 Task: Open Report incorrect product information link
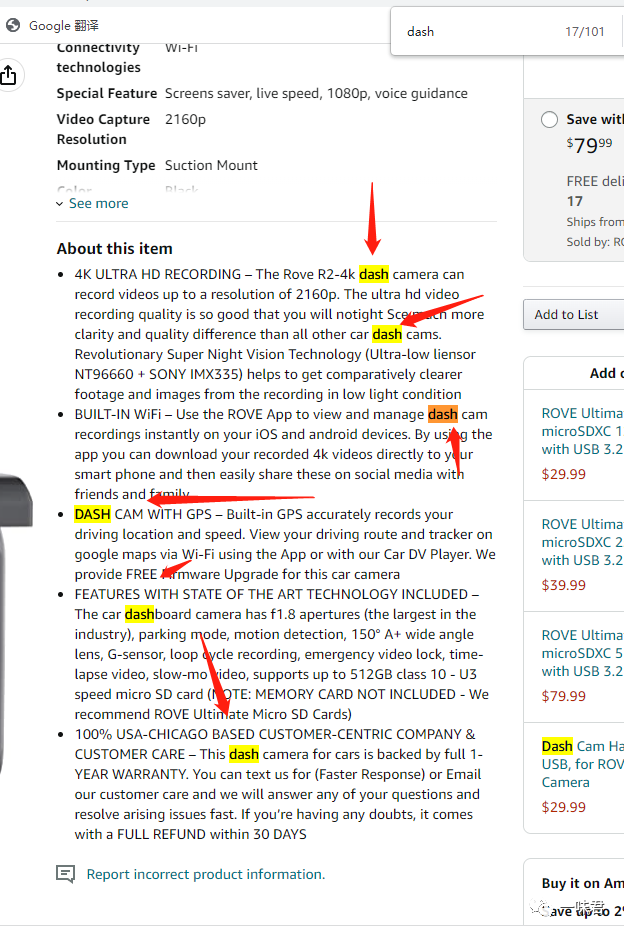[205, 874]
